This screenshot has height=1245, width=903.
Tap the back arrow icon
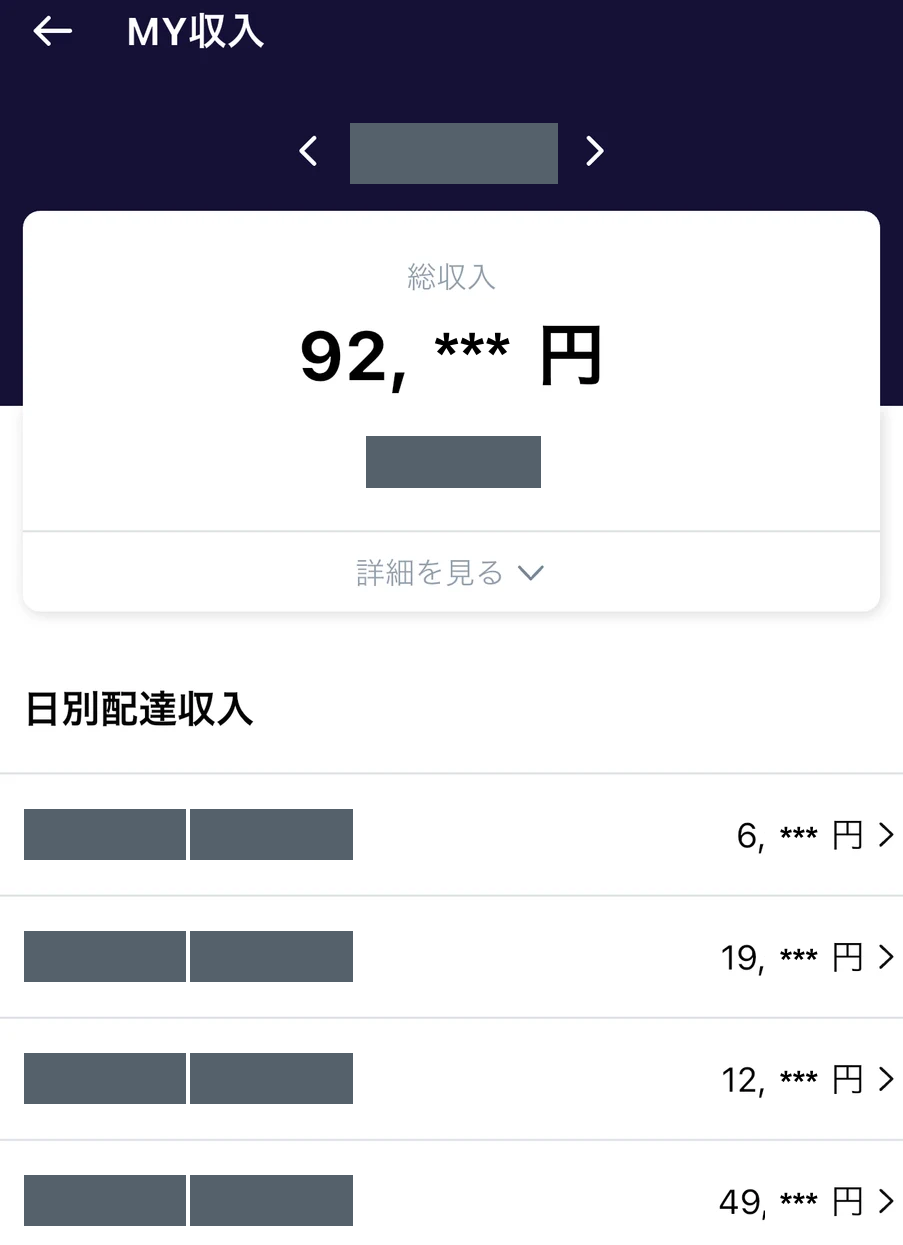coord(53,32)
